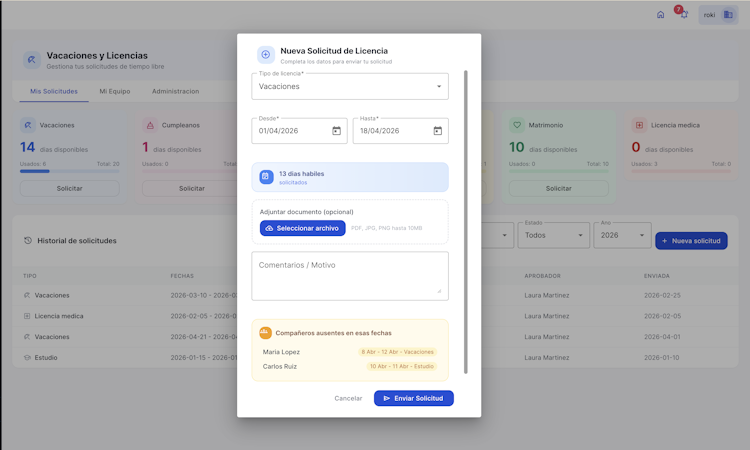Click the Licencia medica history row icon

pos(27,316)
